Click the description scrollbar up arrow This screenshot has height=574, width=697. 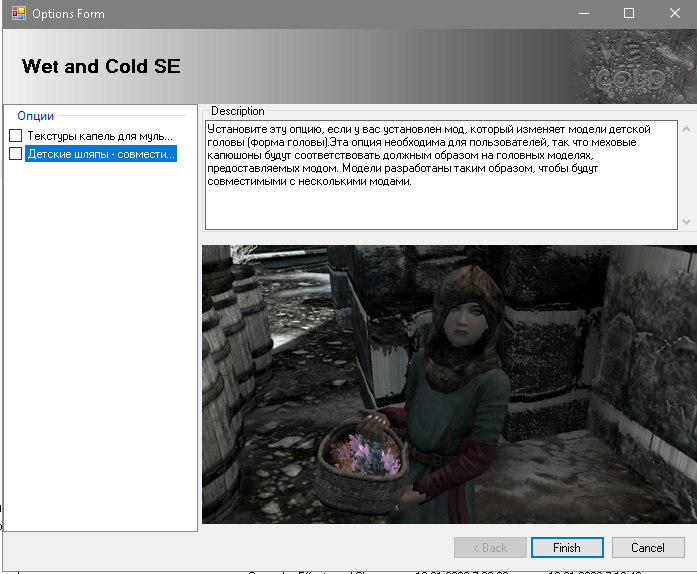pyautogui.click(x=685, y=129)
